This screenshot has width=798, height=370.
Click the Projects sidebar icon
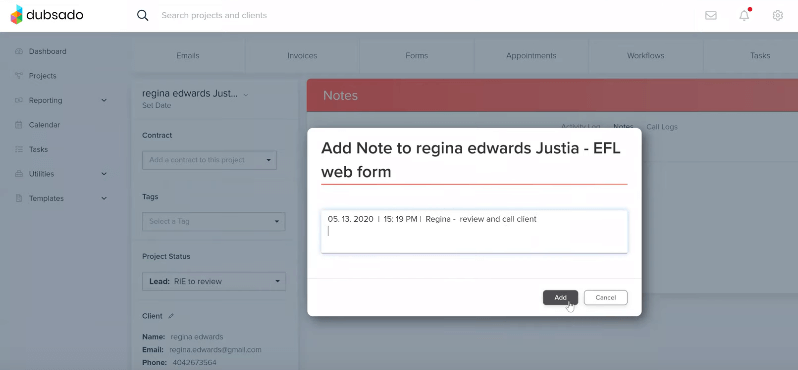pos(19,76)
